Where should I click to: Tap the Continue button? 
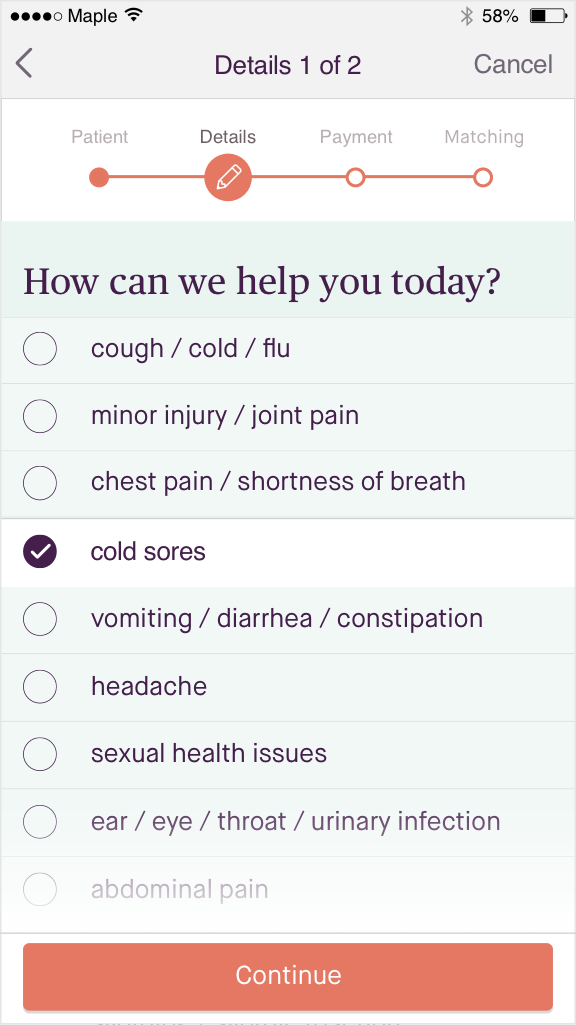288,976
